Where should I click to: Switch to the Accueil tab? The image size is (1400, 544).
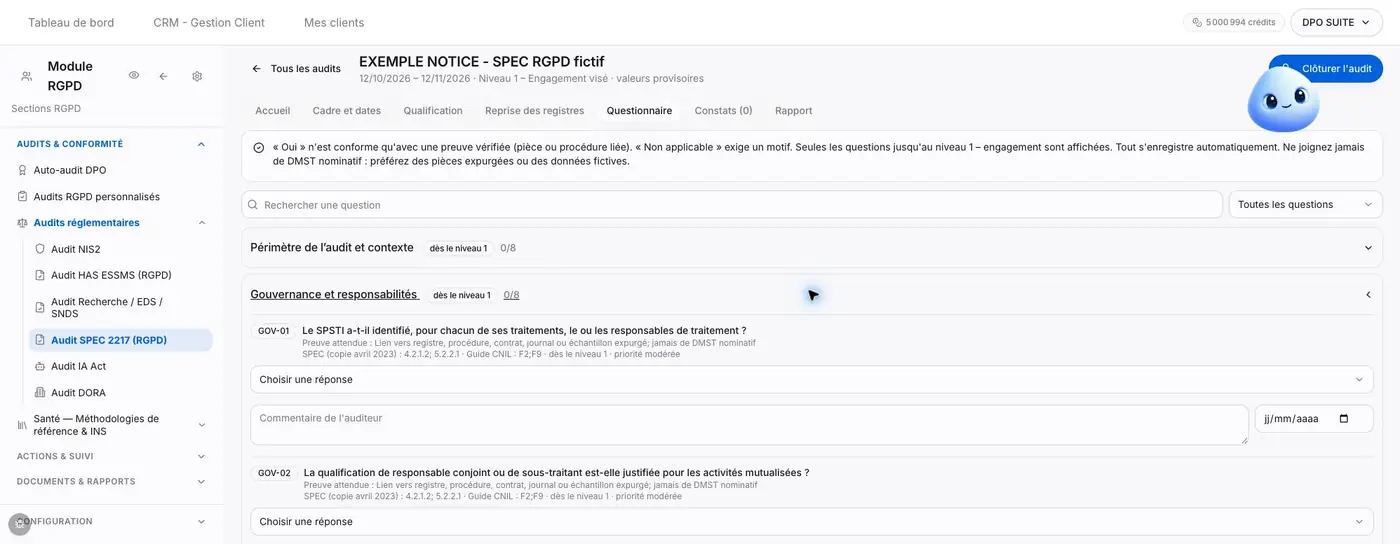(x=273, y=111)
